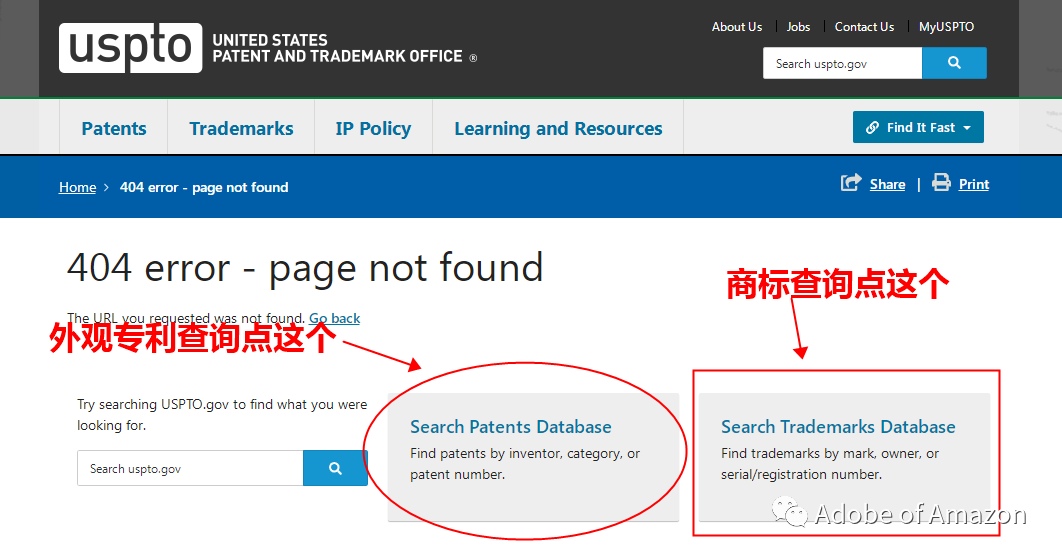1062x558 pixels.
Task: Focus the header Search uspto.gov field
Action: (843, 63)
